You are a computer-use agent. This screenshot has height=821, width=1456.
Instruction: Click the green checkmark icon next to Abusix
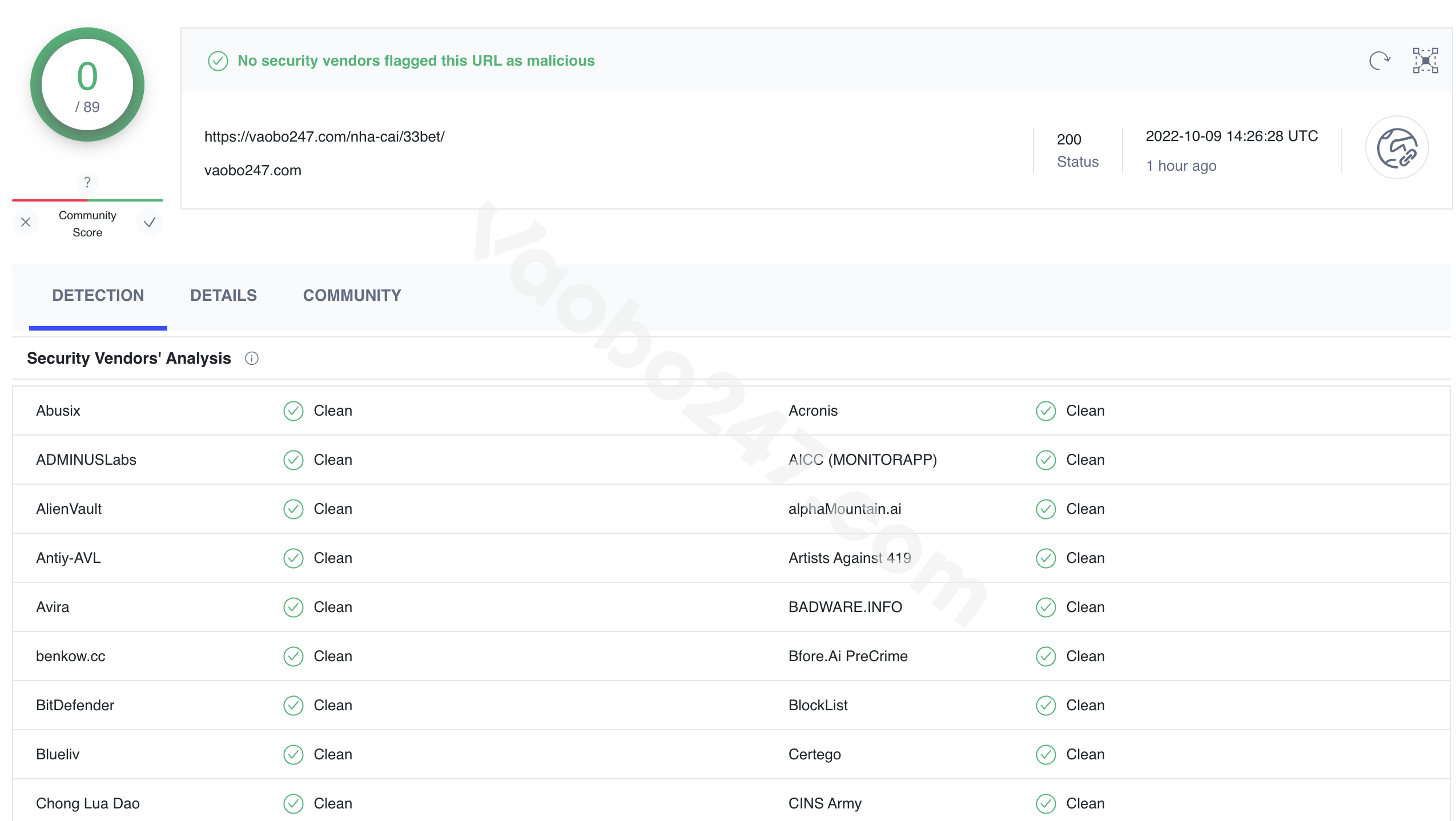point(293,411)
